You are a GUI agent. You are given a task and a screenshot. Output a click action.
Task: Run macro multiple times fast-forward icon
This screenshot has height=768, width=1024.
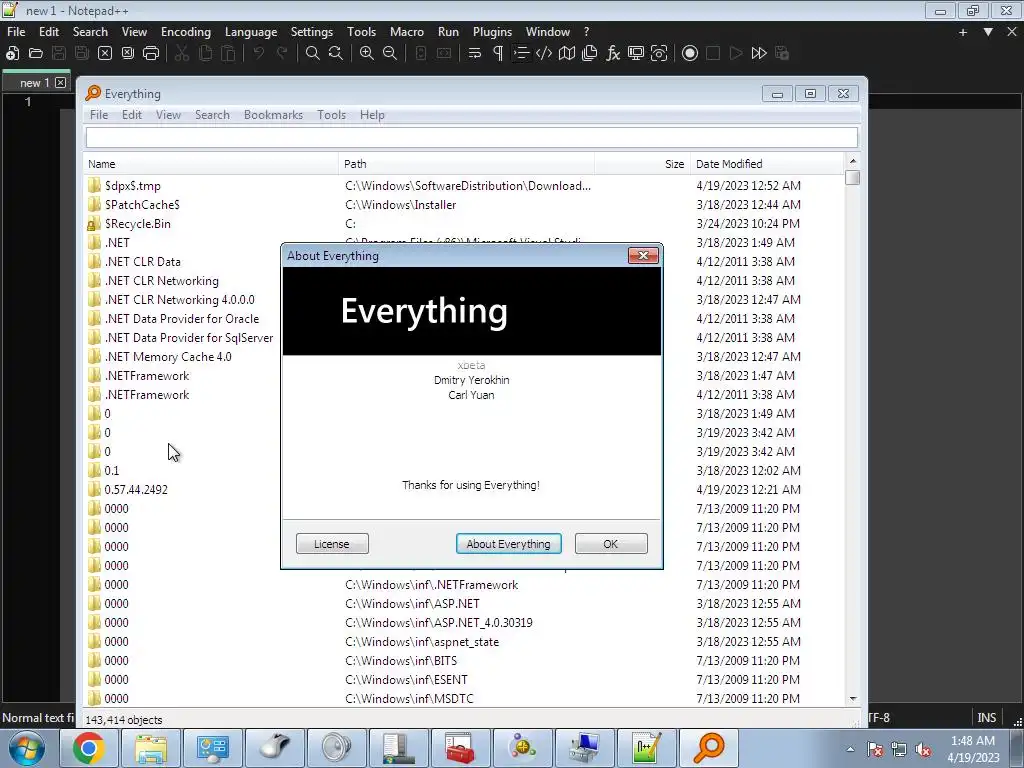759,54
